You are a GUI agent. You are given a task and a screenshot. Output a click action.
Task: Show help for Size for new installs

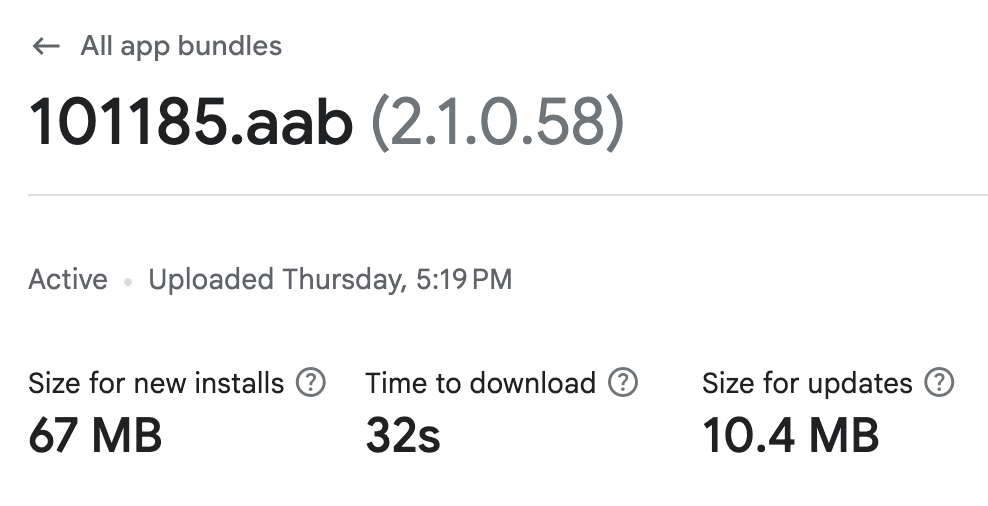(x=312, y=382)
